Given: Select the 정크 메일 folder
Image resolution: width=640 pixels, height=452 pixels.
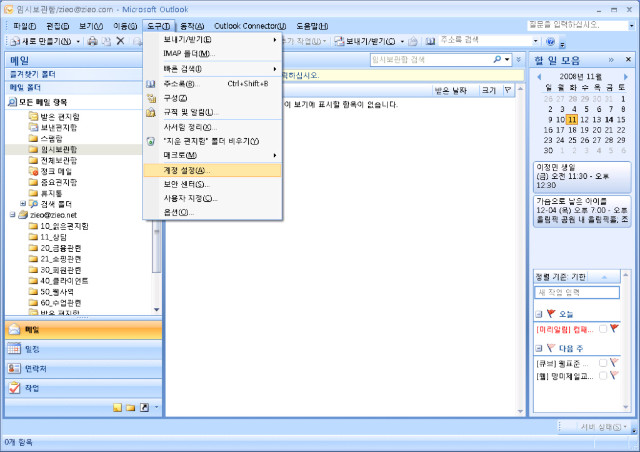Looking at the screenshot, I should (56, 171).
